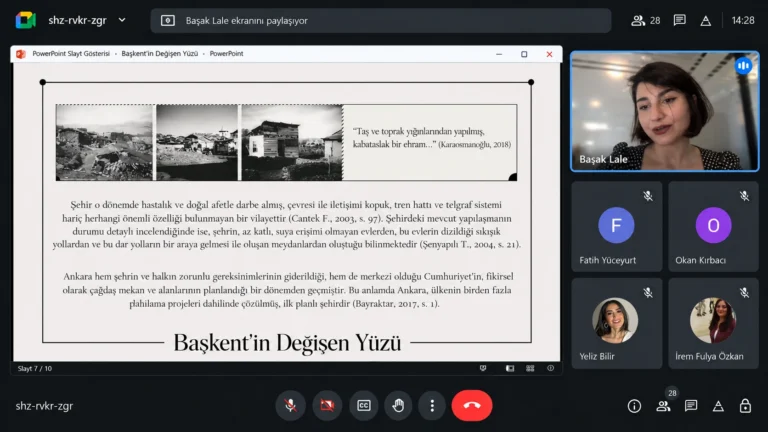
Task: Click the screen share presenting icon
Action: (x=168, y=21)
